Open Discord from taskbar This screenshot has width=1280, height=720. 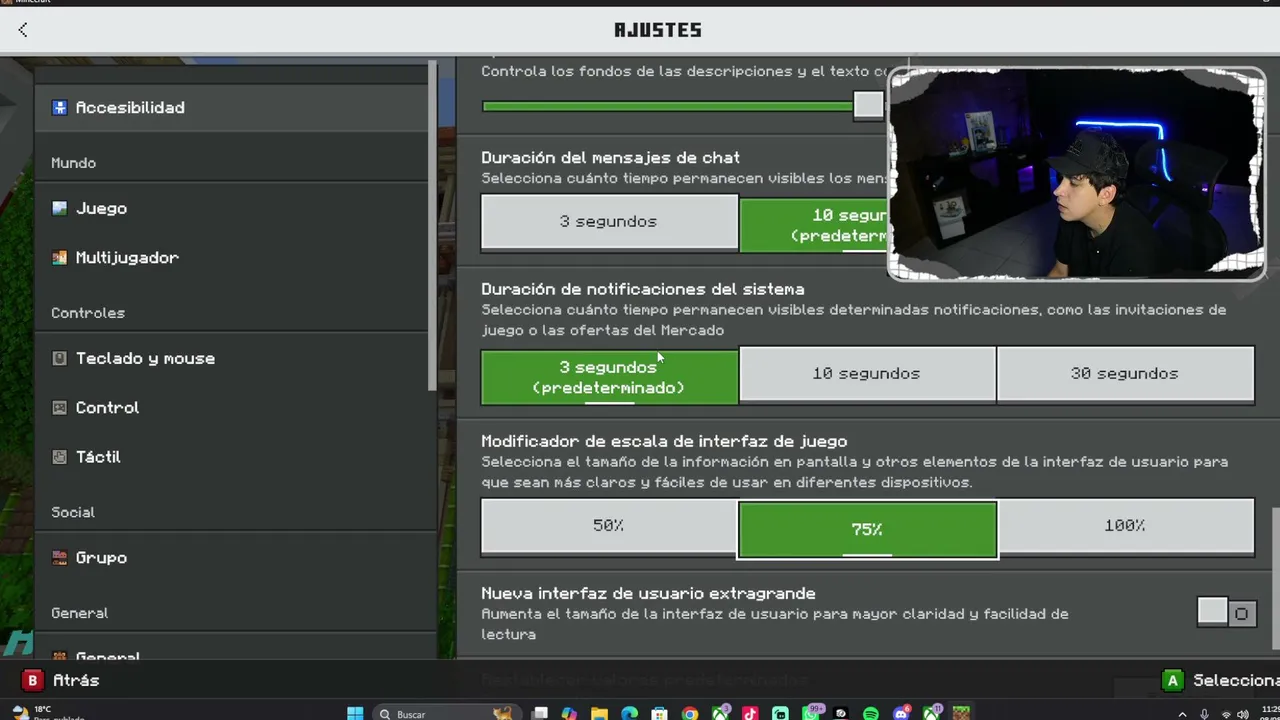(x=901, y=713)
